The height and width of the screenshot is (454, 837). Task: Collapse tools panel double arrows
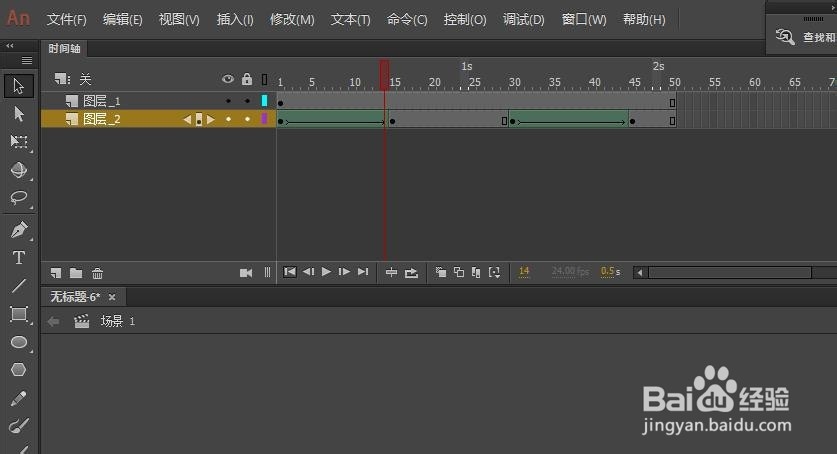click(x=10, y=46)
